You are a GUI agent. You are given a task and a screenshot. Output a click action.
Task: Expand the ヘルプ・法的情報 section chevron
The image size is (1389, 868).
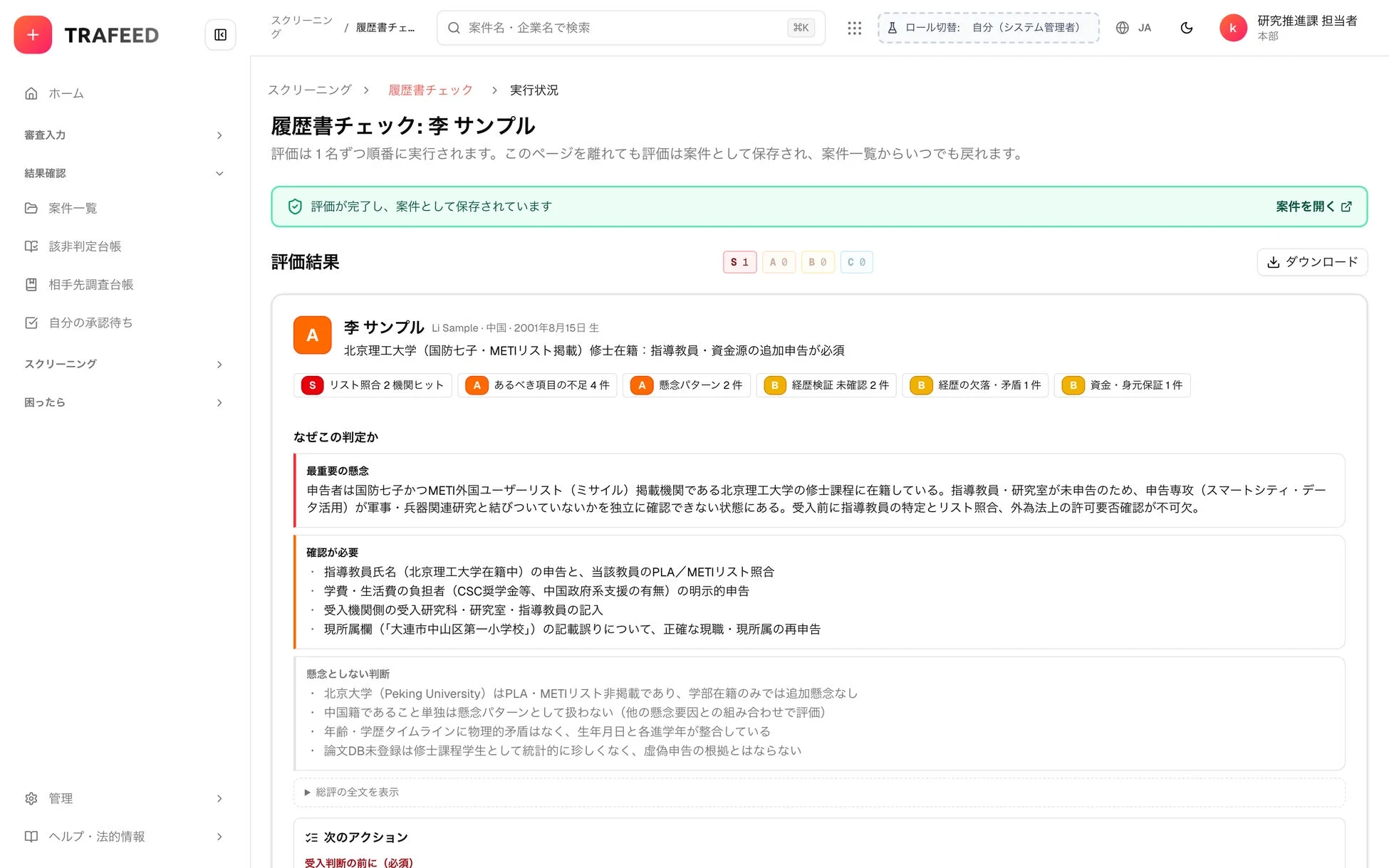[219, 837]
